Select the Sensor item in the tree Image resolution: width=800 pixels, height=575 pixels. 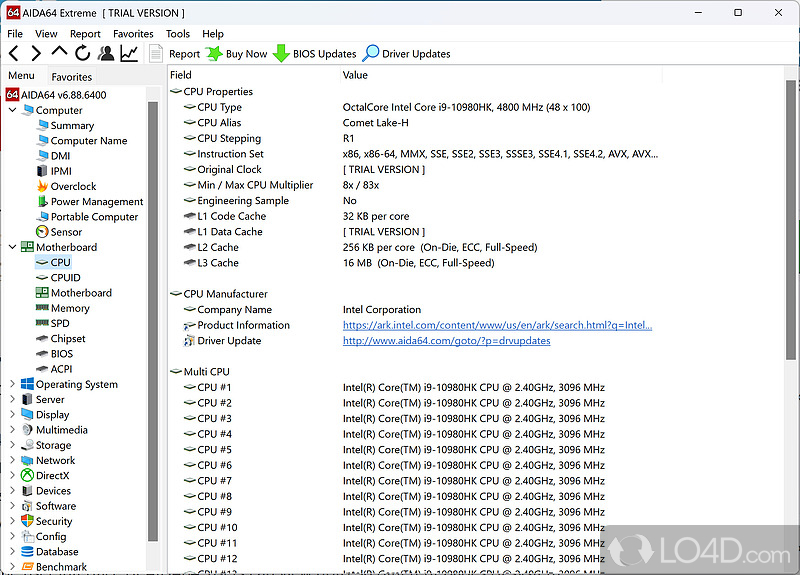pyautogui.click(x=66, y=232)
